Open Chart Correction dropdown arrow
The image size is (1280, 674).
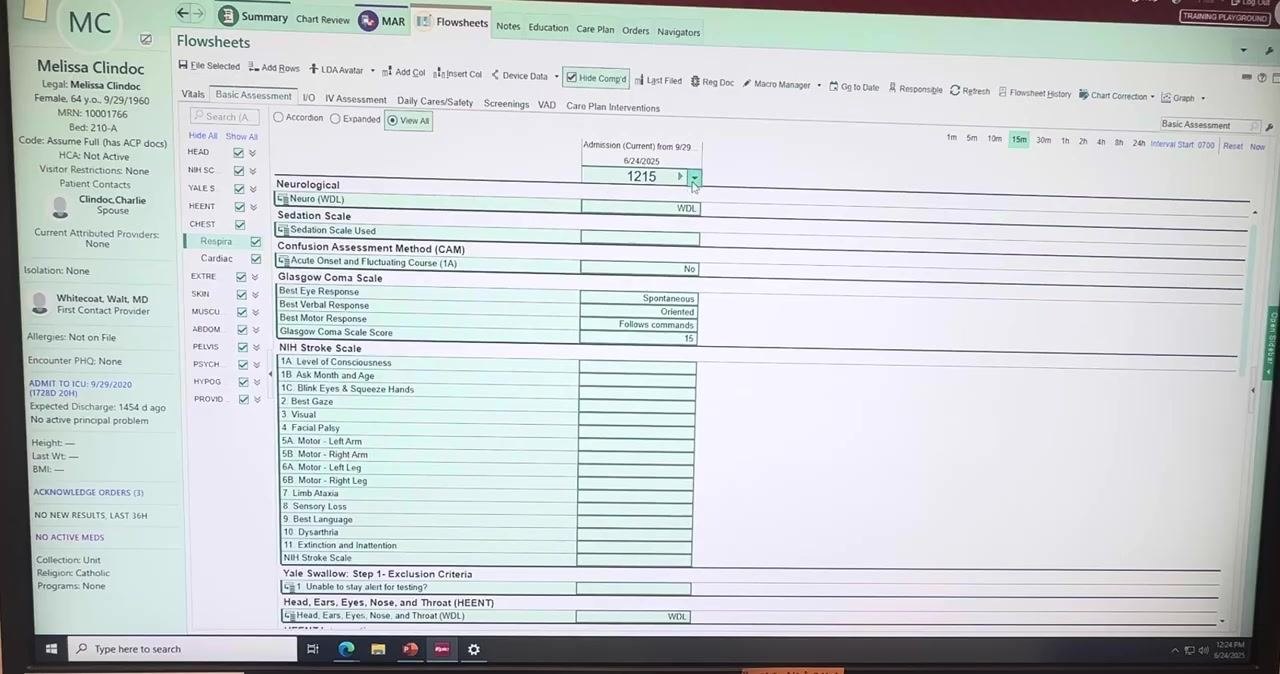tap(1153, 97)
